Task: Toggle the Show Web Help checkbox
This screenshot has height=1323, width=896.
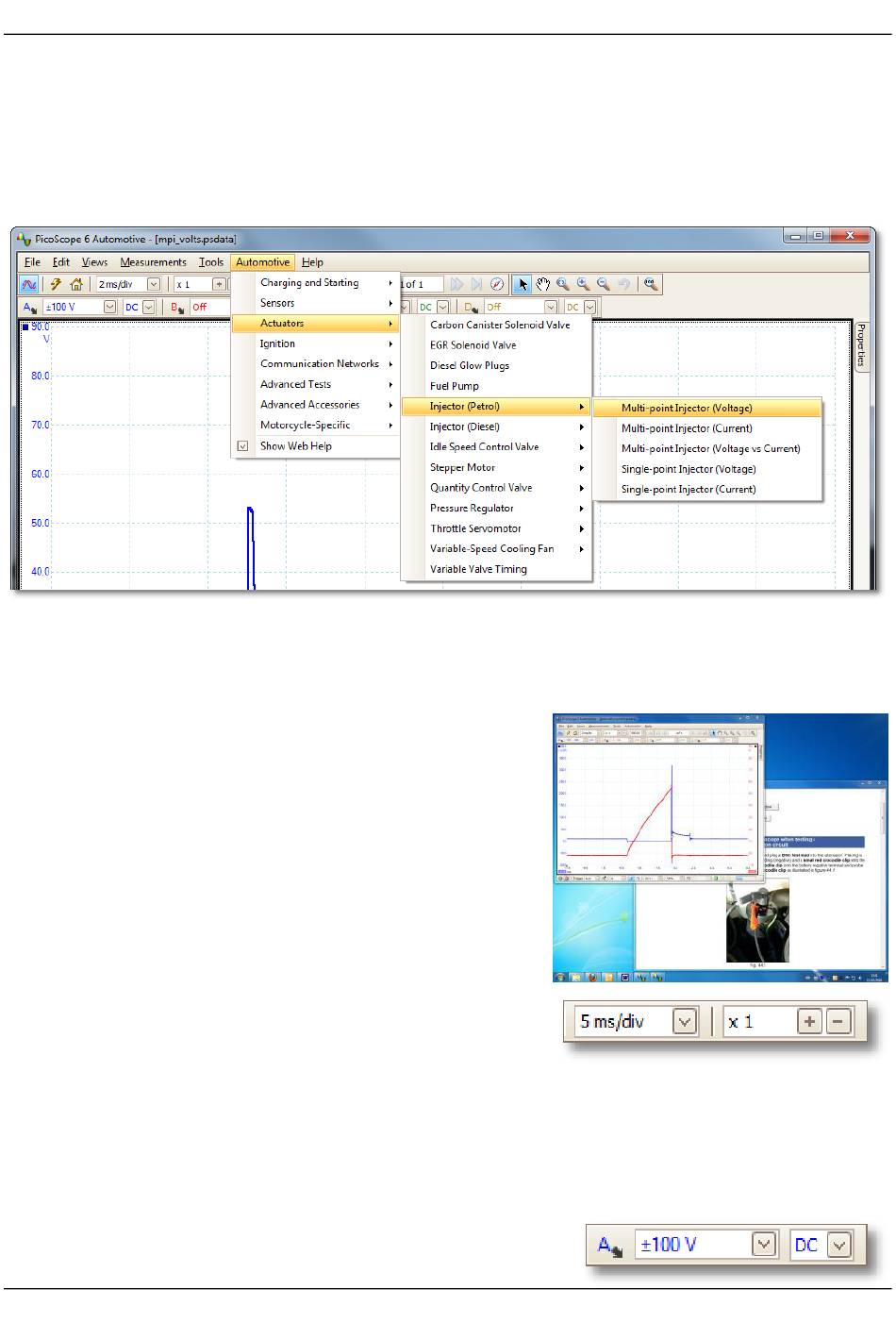Action: [242, 446]
